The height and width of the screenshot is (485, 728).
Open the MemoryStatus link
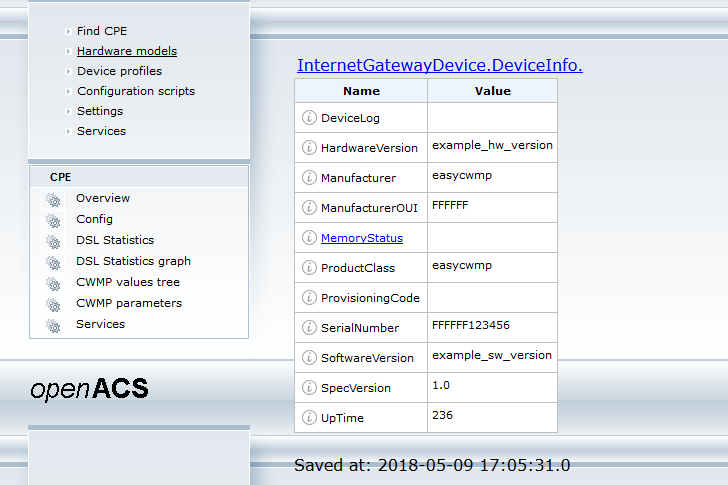(362, 238)
